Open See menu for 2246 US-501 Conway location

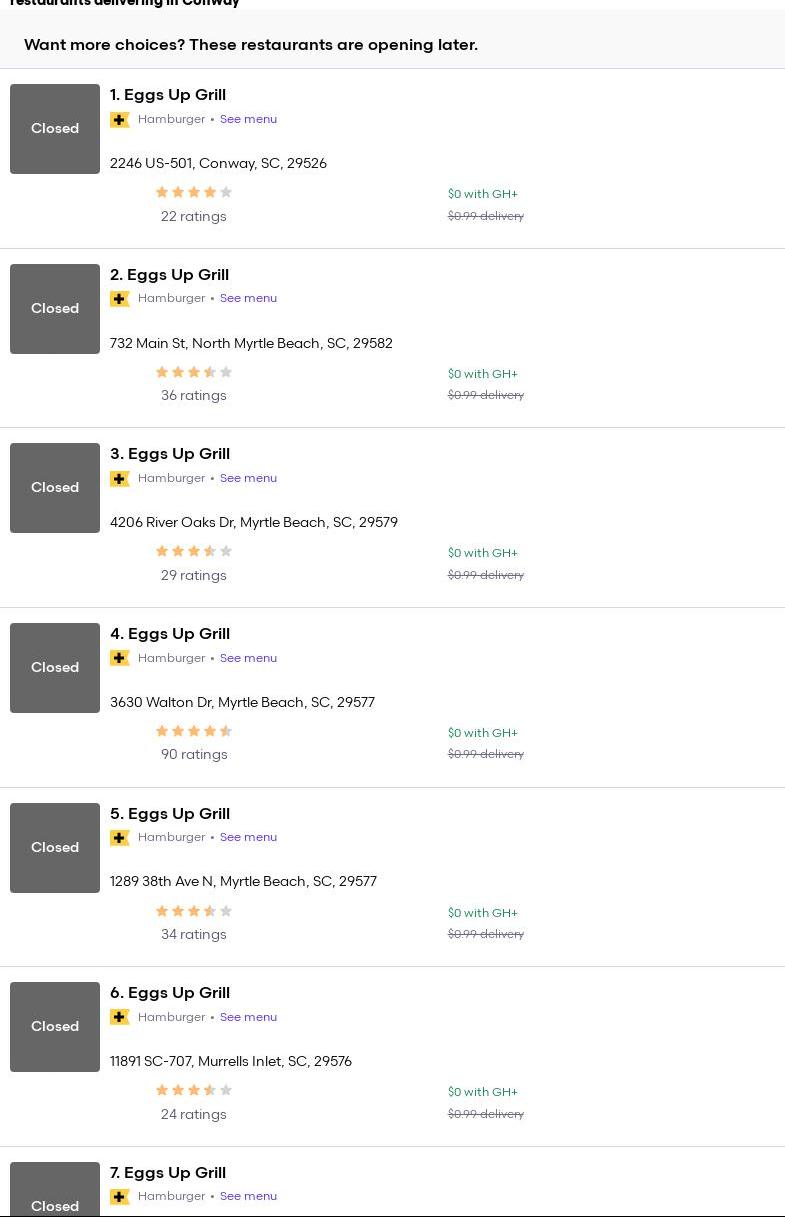(x=248, y=119)
